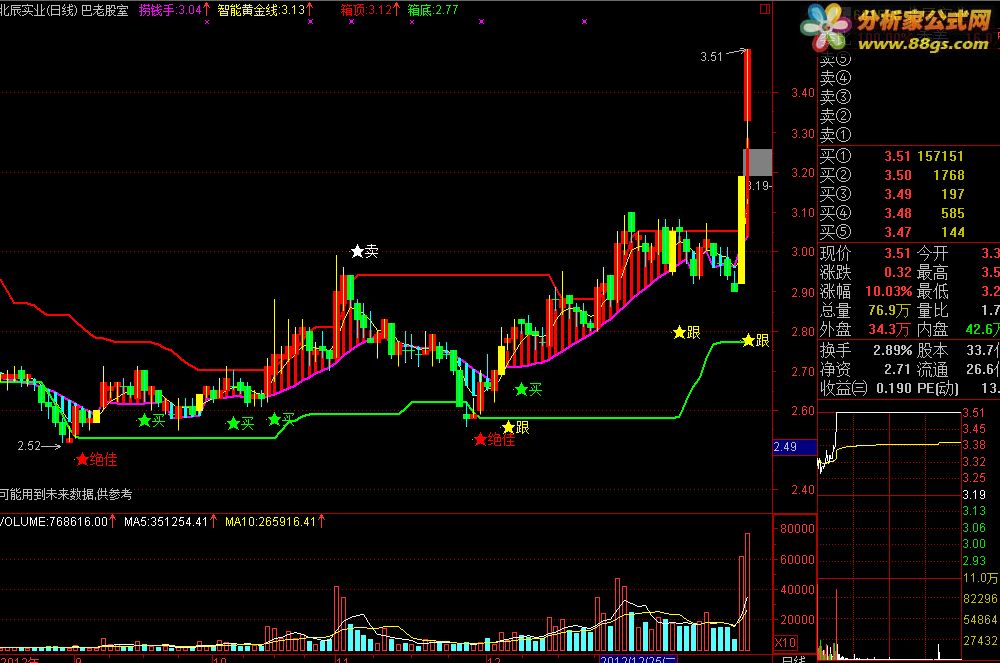
Task: Select the X10 volume scale box
Action: coord(785,643)
